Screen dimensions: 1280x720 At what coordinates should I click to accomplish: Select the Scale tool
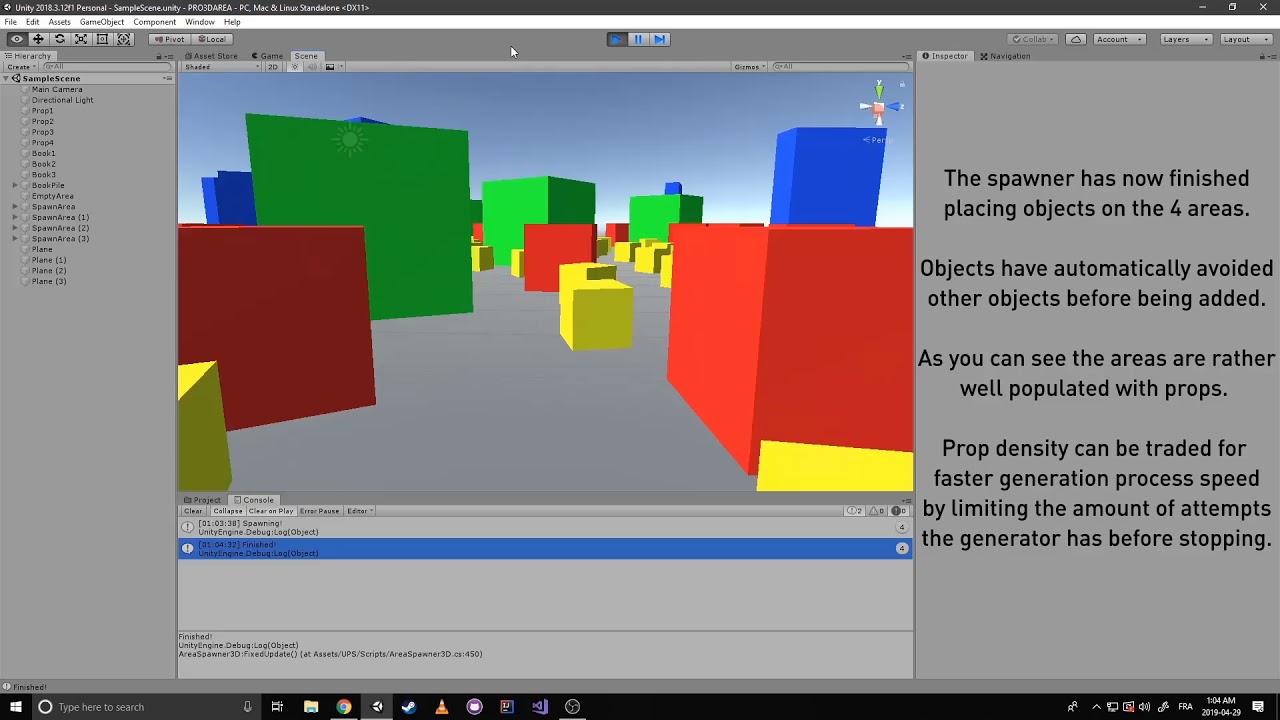coord(81,39)
